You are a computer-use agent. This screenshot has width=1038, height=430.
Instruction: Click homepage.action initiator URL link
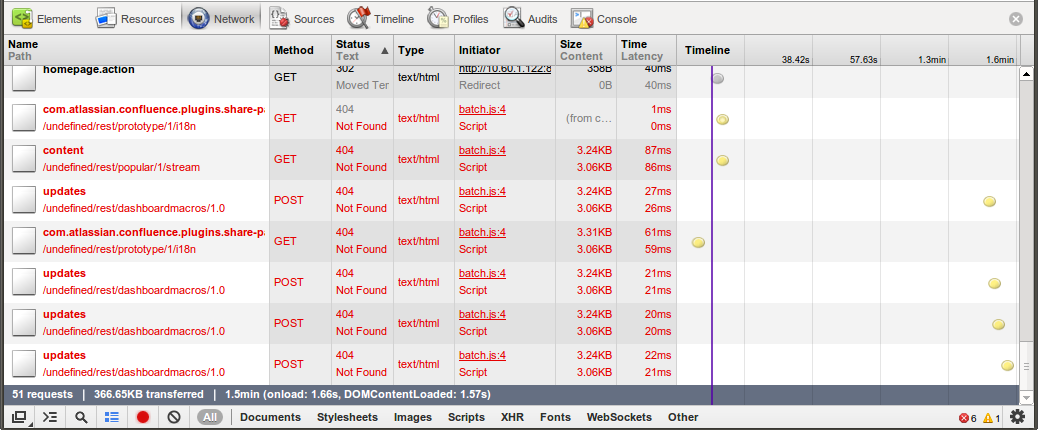505,69
